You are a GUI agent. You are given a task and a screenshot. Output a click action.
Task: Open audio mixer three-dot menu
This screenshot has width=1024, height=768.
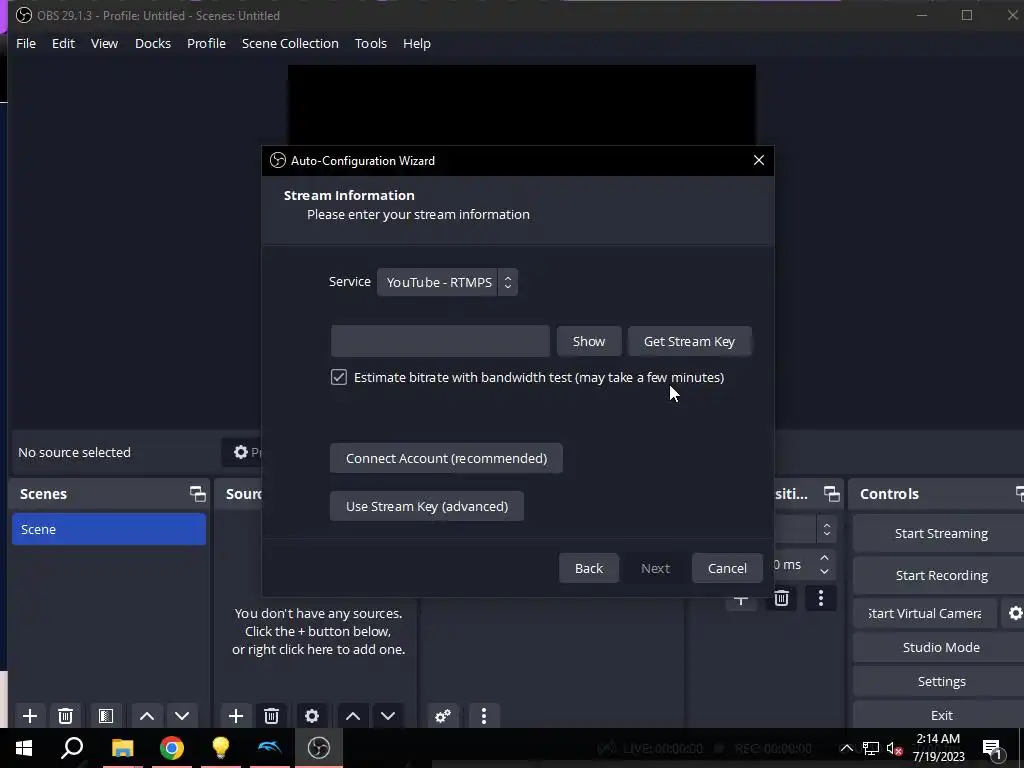(483, 716)
